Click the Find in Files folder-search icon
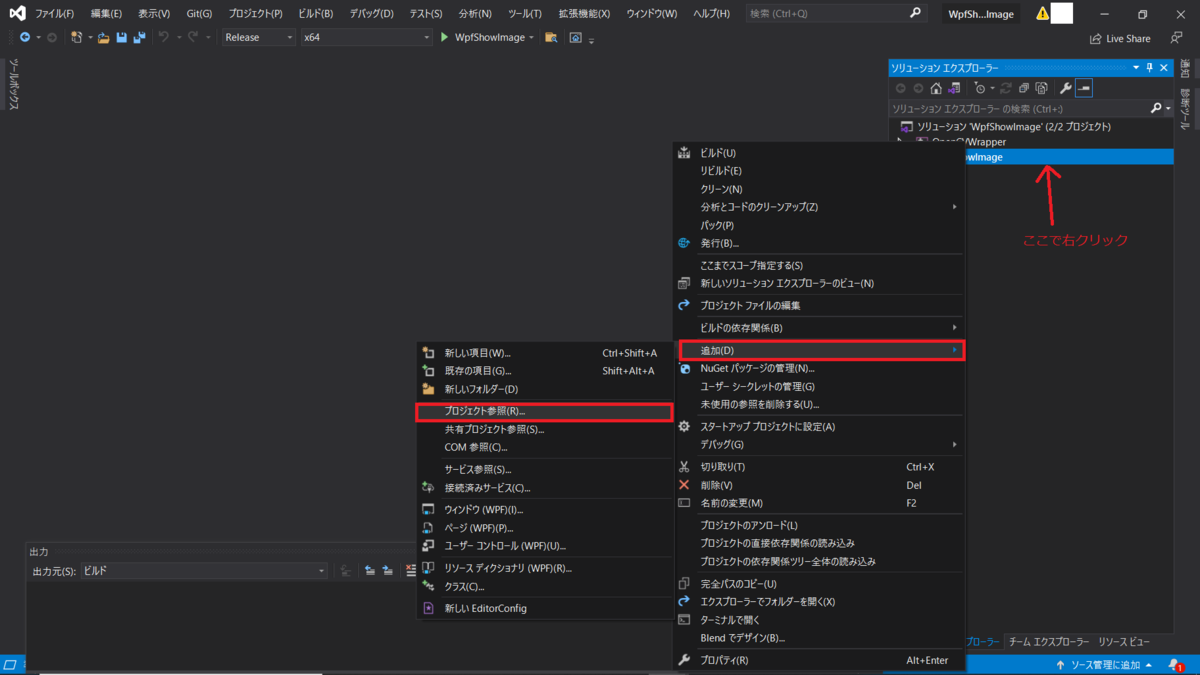 pos(551,37)
